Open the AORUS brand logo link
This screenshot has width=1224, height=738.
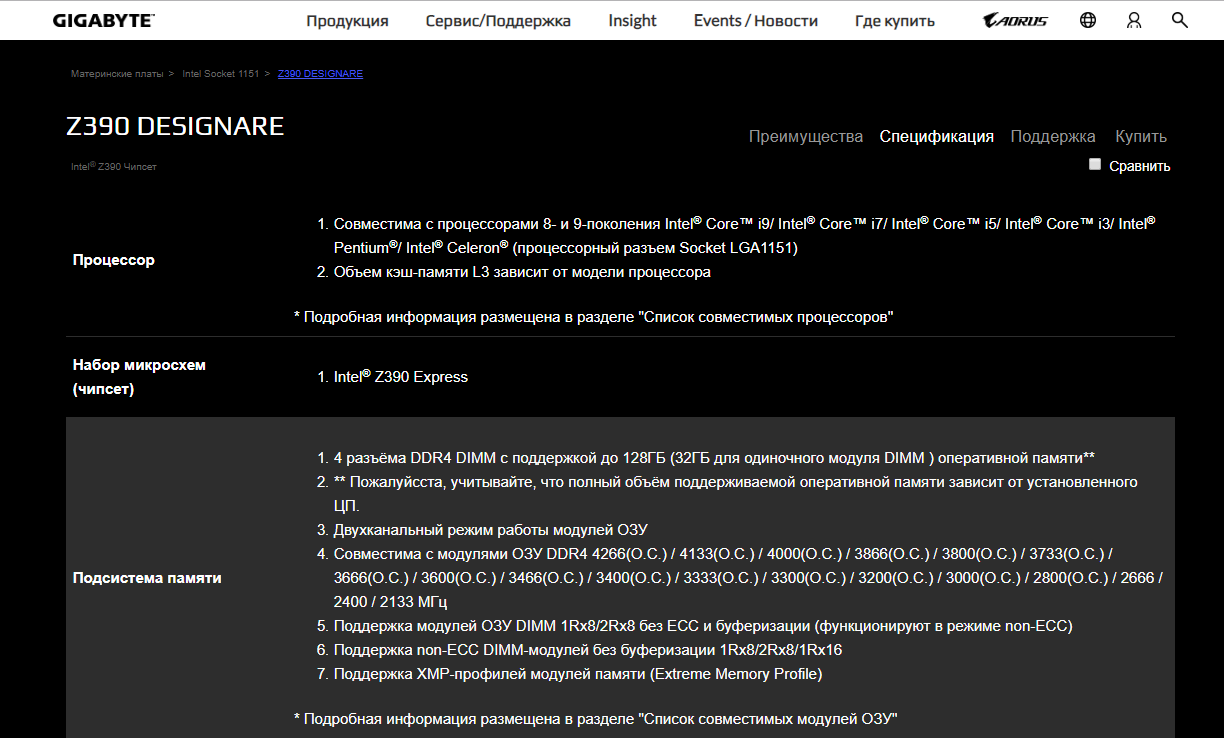tap(1015, 20)
